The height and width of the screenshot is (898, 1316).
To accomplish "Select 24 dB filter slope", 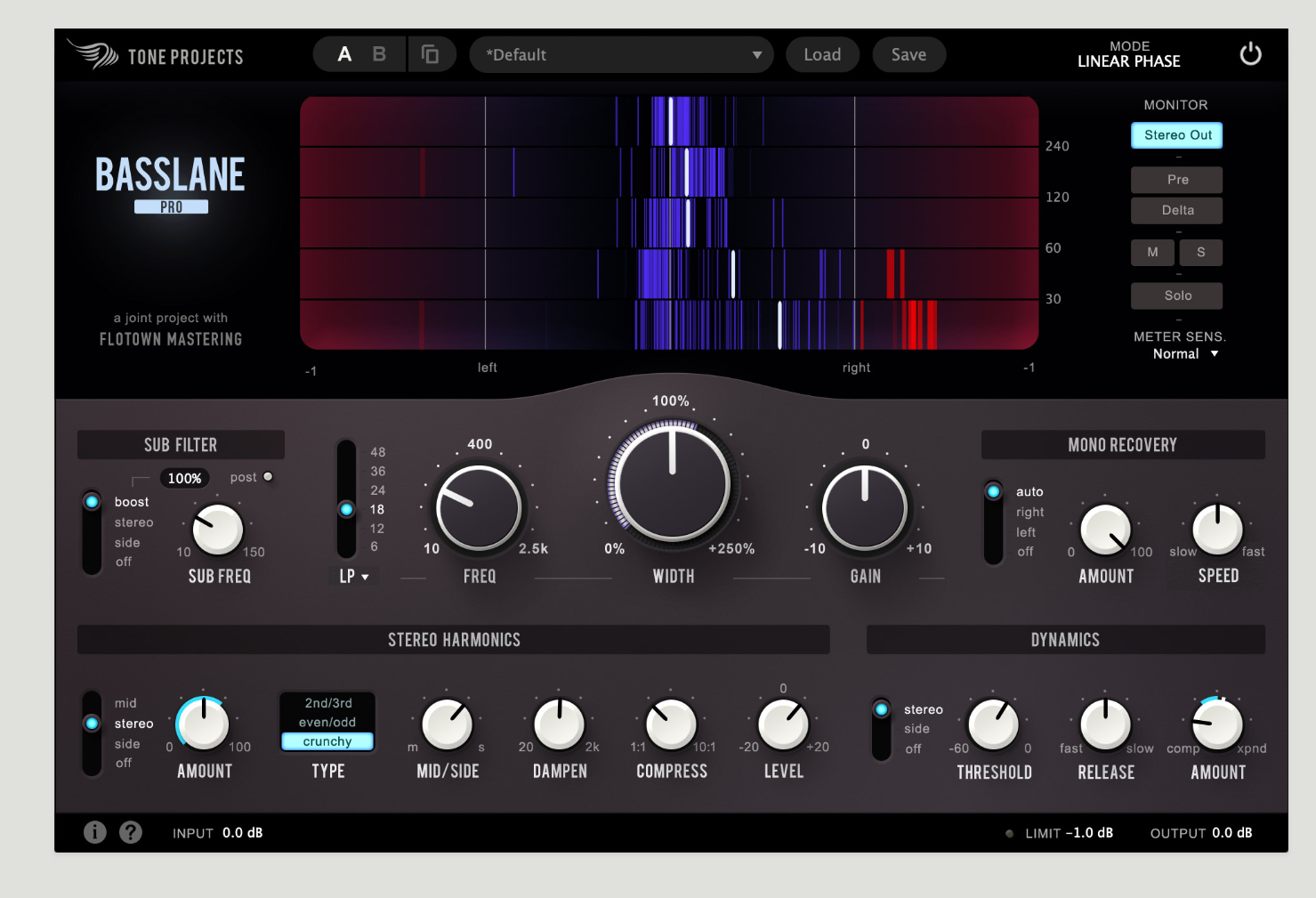I will tap(378, 490).
